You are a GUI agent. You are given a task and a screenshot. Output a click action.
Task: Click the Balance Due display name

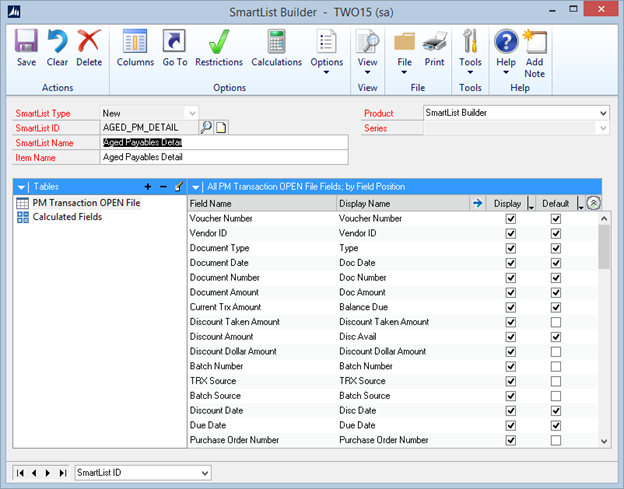(x=363, y=307)
